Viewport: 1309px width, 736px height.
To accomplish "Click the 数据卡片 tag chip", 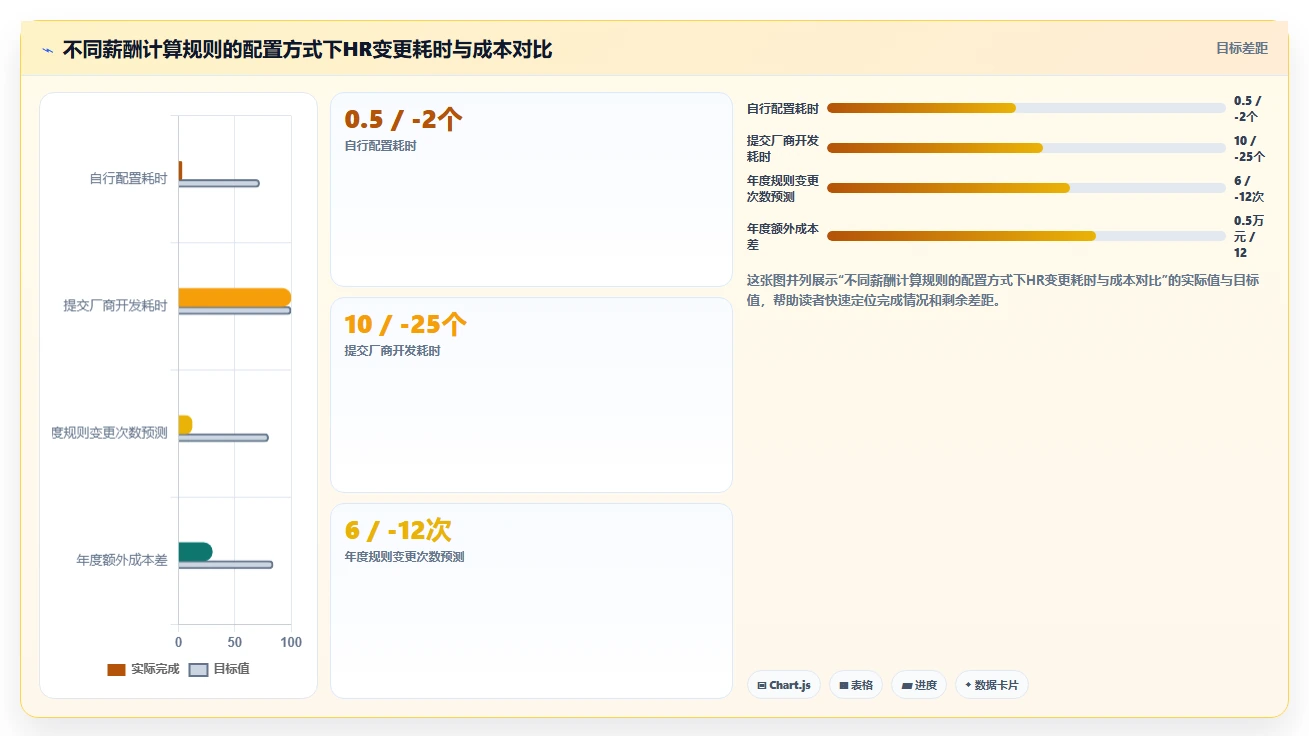I will tap(992, 685).
